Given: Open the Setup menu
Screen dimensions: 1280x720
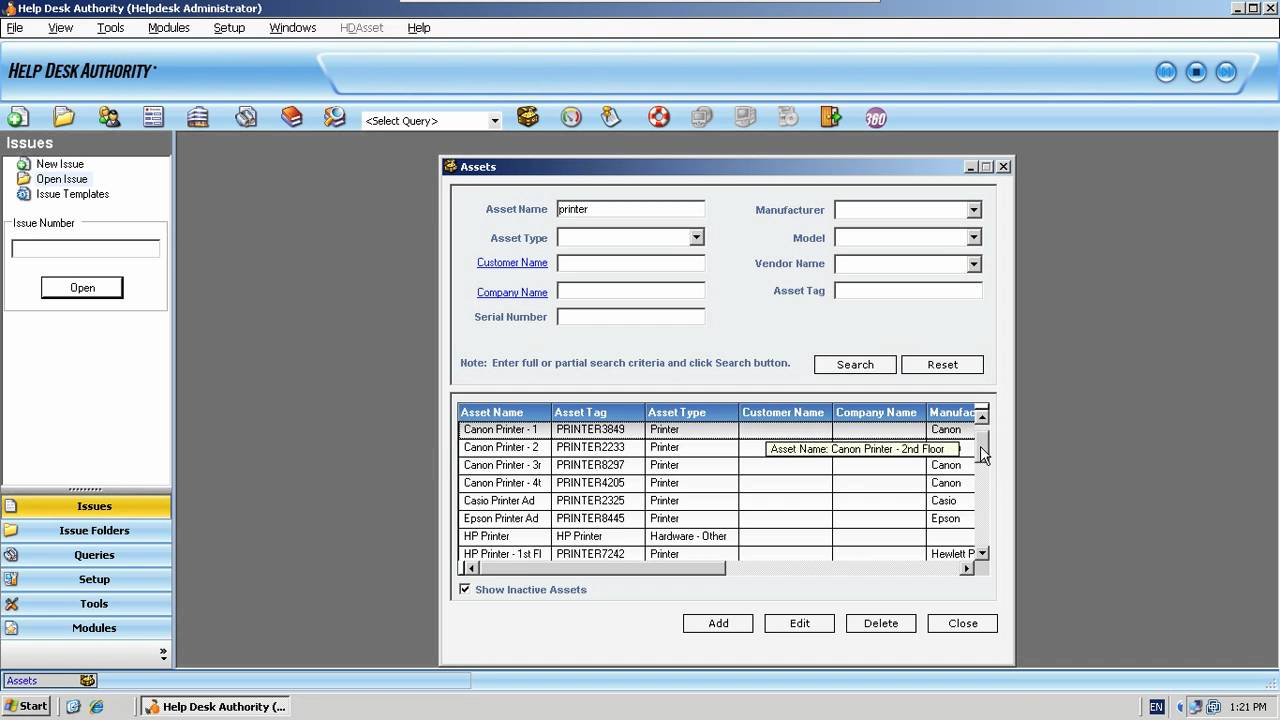Looking at the screenshot, I should tap(229, 28).
